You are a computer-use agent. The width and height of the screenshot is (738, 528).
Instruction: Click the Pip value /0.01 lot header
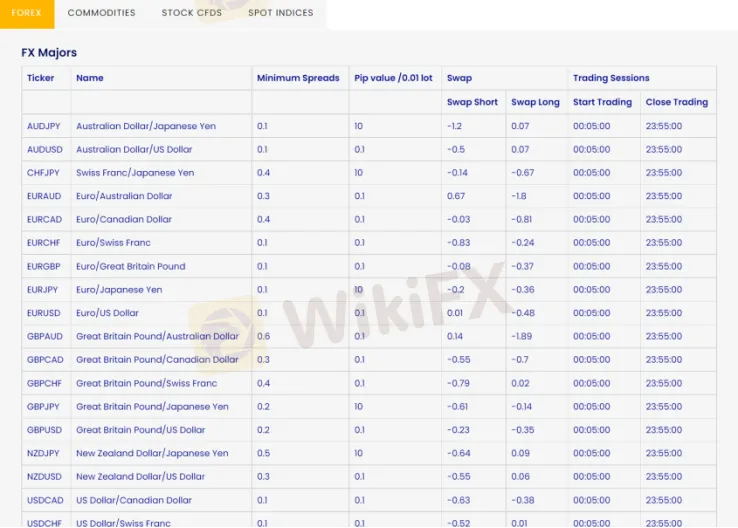(393, 78)
